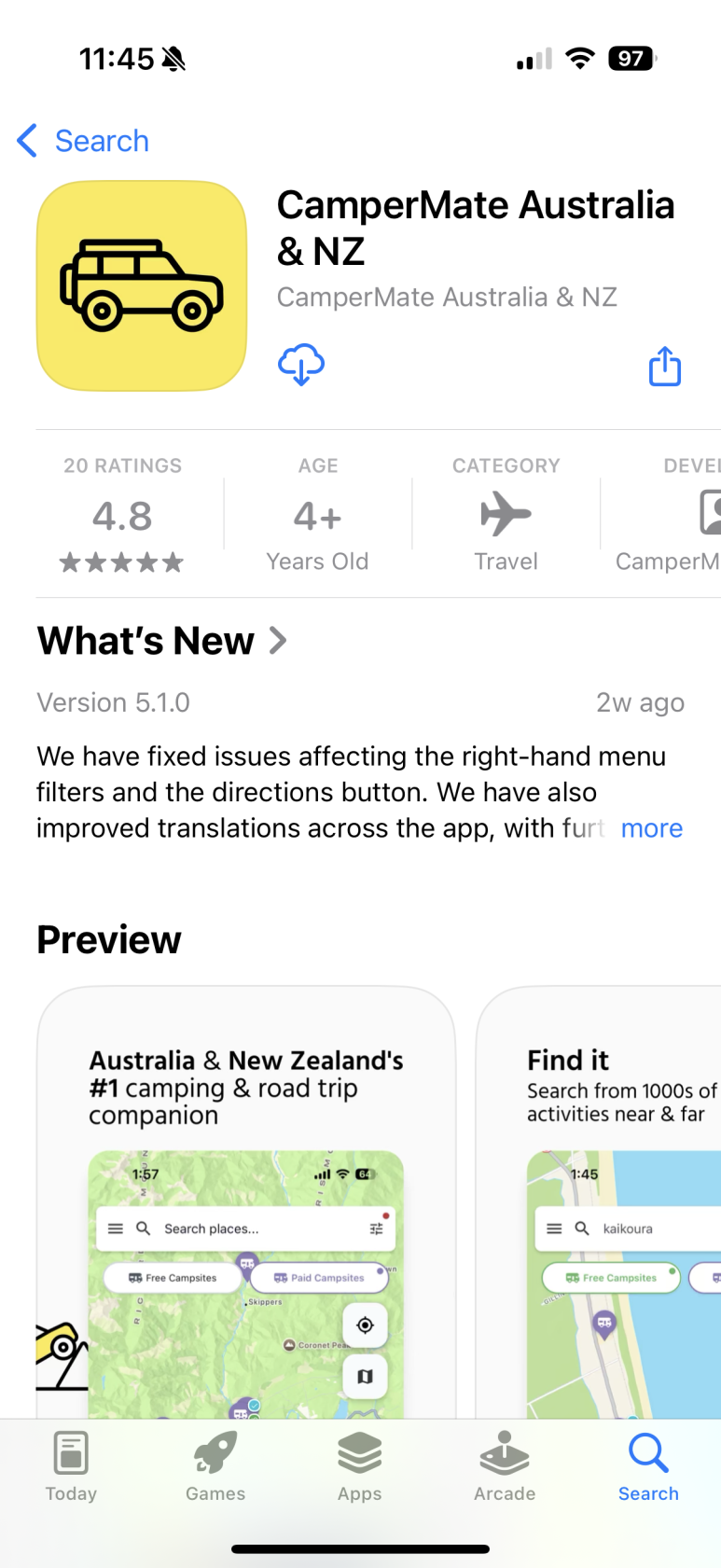The height and width of the screenshot is (1568, 721).
Task: Expand What's New chevron
Action: coord(278,641)
